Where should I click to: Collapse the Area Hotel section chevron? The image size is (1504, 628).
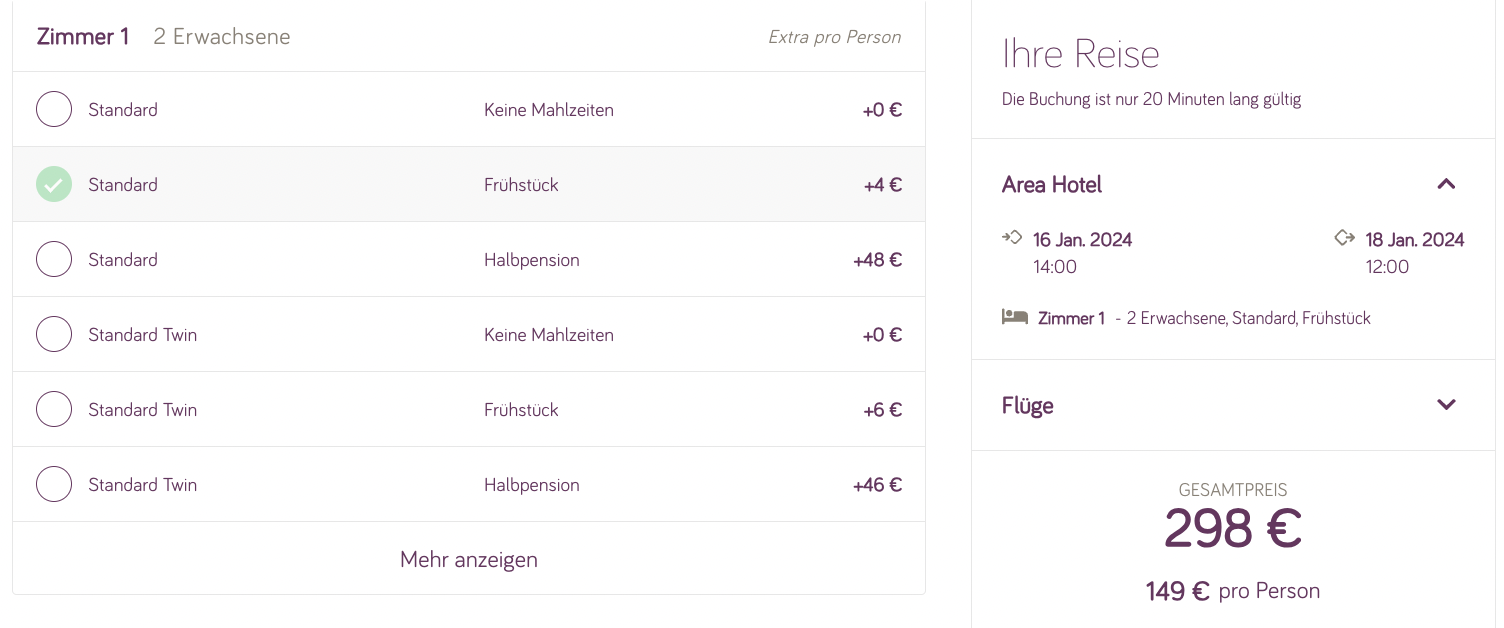pos(1446,184)
